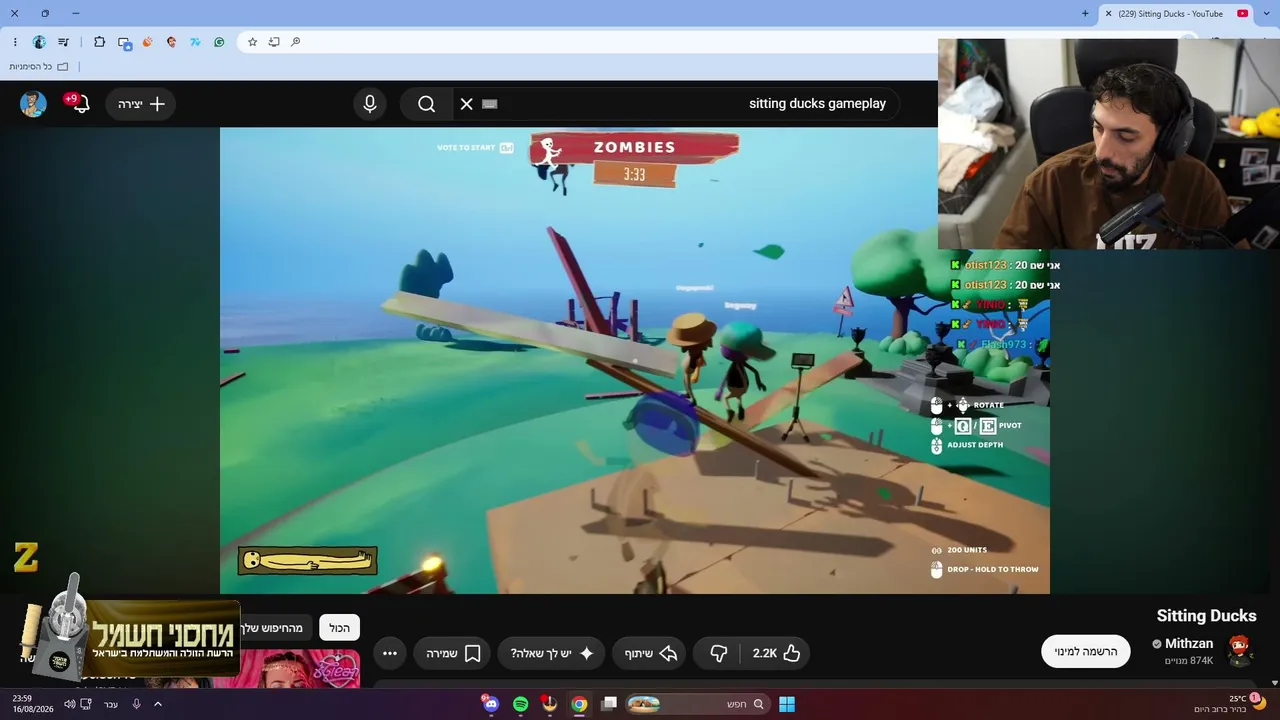Screen dimensions: 1280x720
Task: Switch the keyboard input language indicator
Action: point(111,704)
